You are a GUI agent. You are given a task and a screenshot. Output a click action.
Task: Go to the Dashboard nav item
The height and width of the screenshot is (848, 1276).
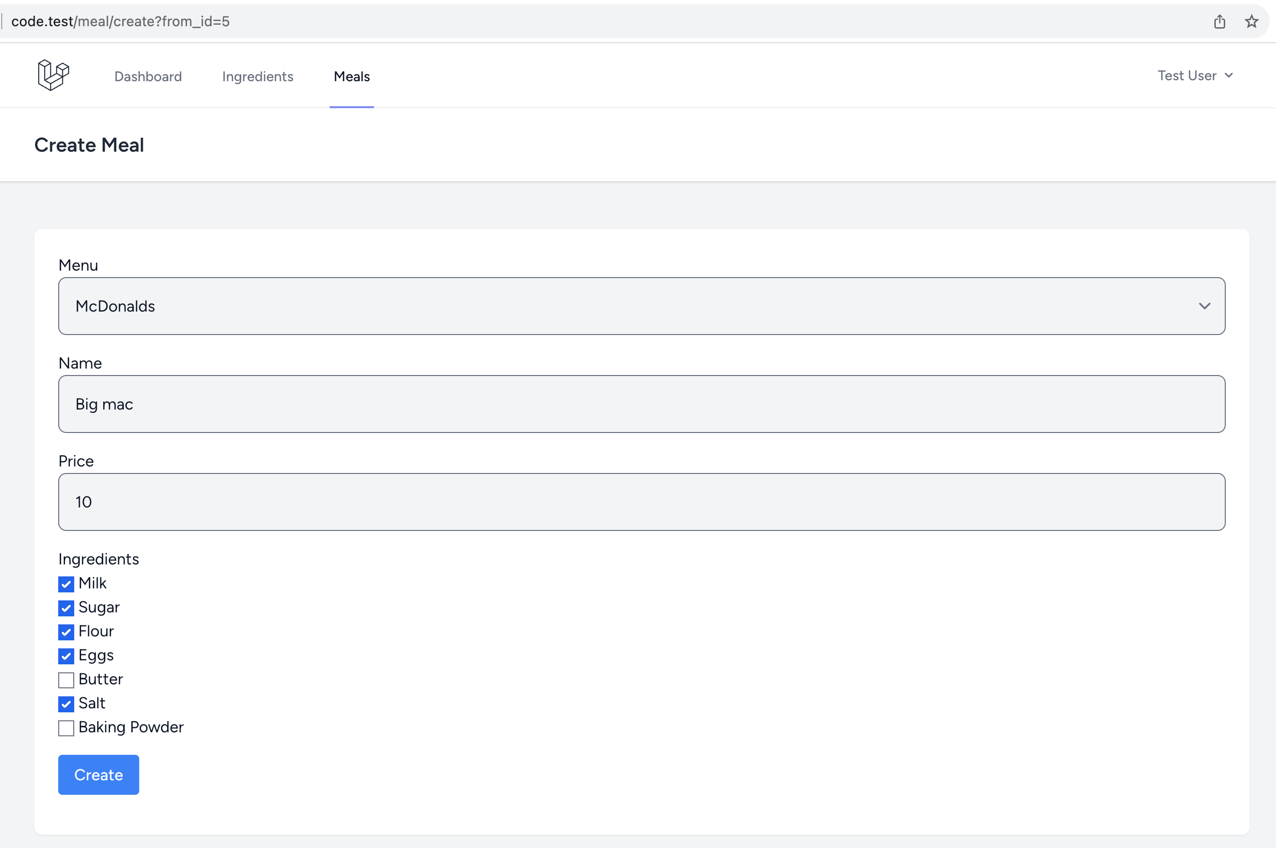tap(148, 77)
